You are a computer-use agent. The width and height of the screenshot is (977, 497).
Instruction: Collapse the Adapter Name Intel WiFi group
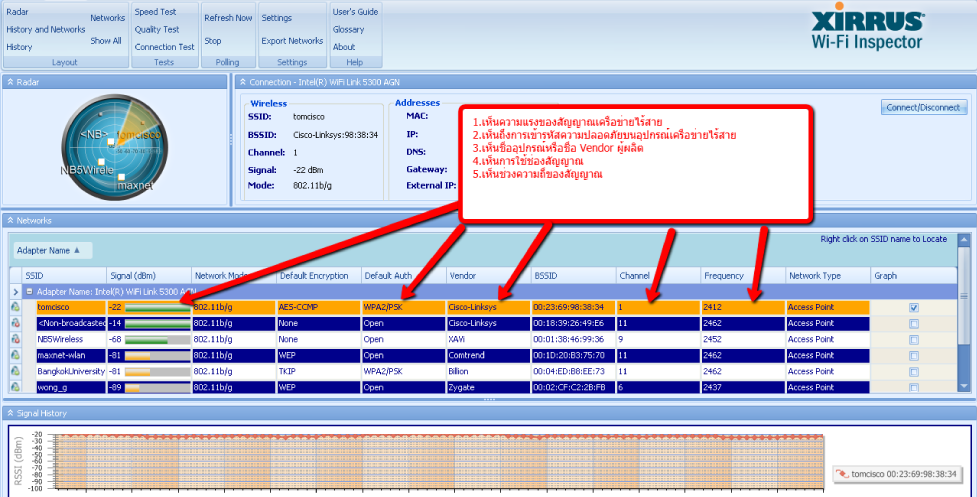point(29,291)
